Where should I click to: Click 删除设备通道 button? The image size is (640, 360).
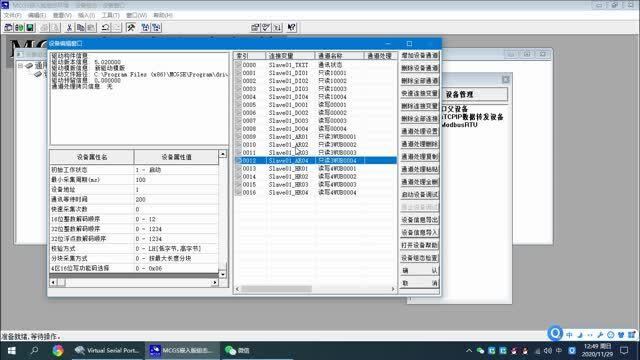tap(420, 68)
